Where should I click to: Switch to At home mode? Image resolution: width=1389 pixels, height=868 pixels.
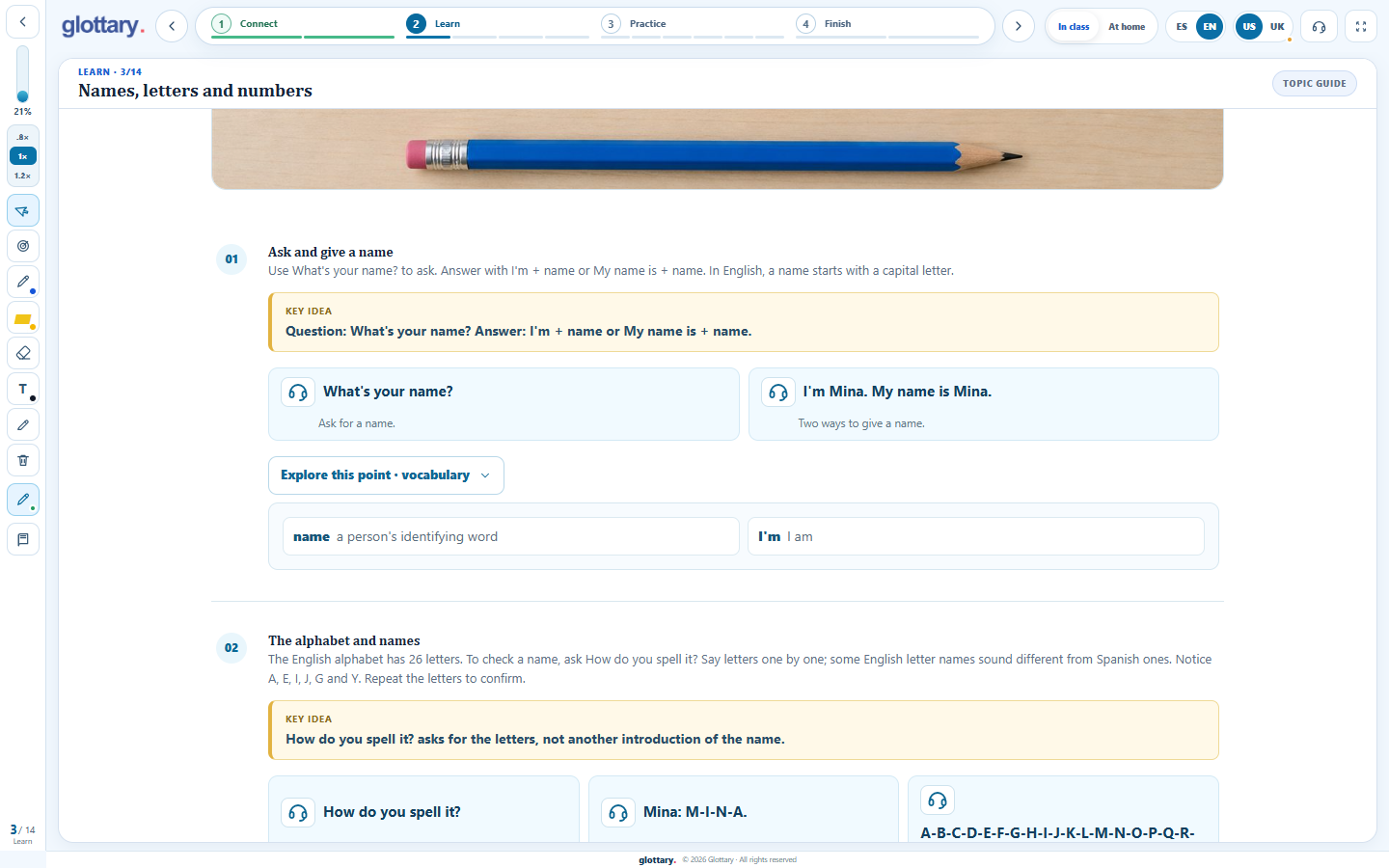pyautogui.click(x=1127, y=27)
